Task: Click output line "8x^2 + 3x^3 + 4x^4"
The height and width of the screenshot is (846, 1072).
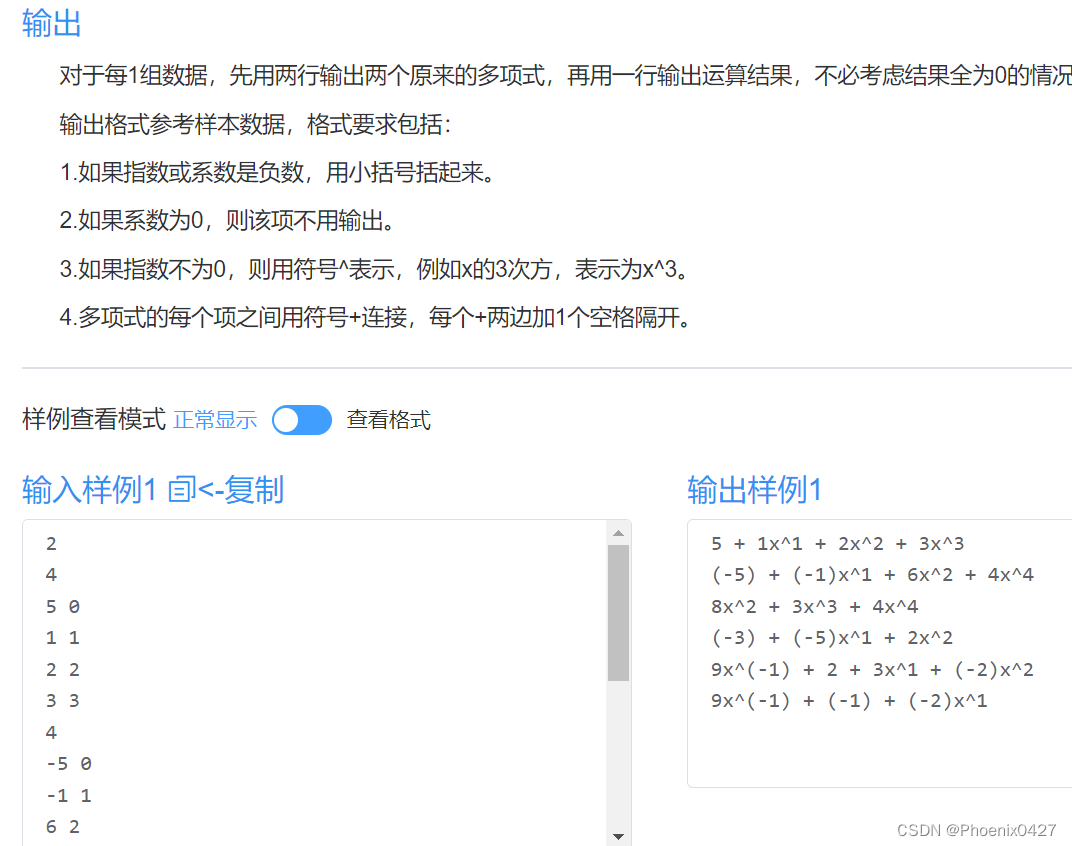Action: 814,607
